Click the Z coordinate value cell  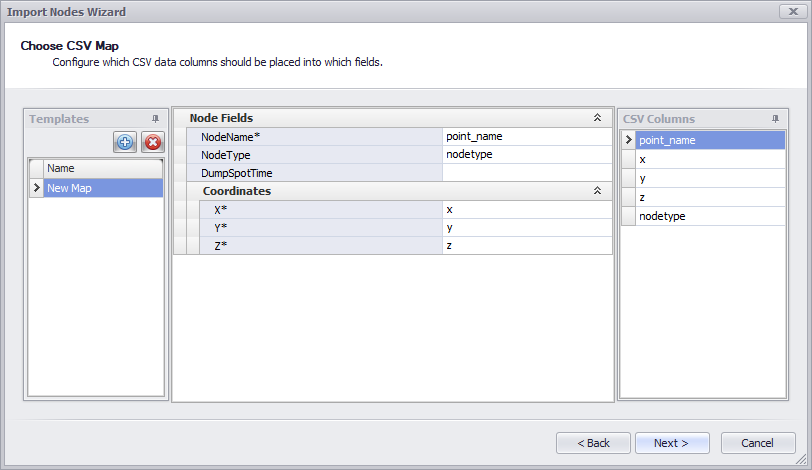pos(526,246)
